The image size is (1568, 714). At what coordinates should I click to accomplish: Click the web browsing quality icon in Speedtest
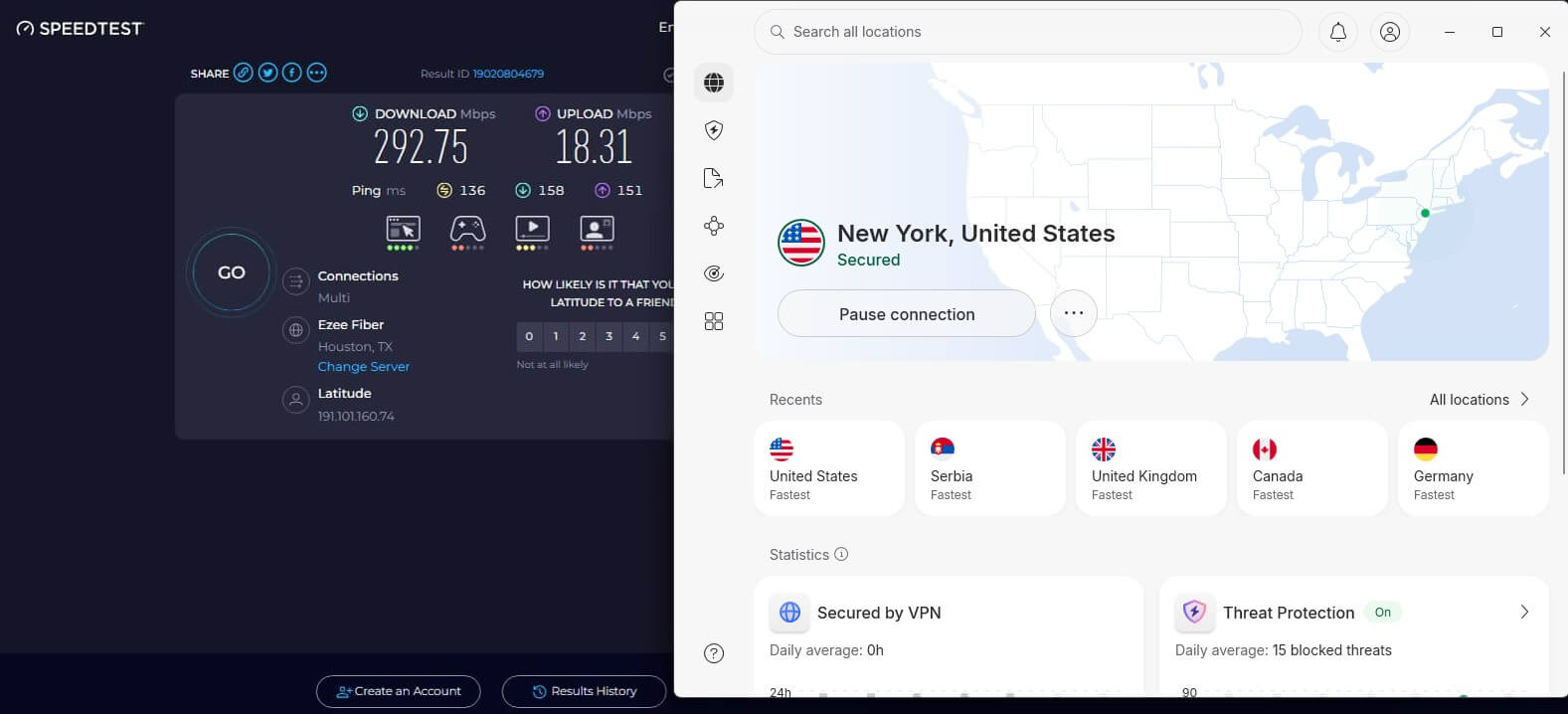[403, 233]
